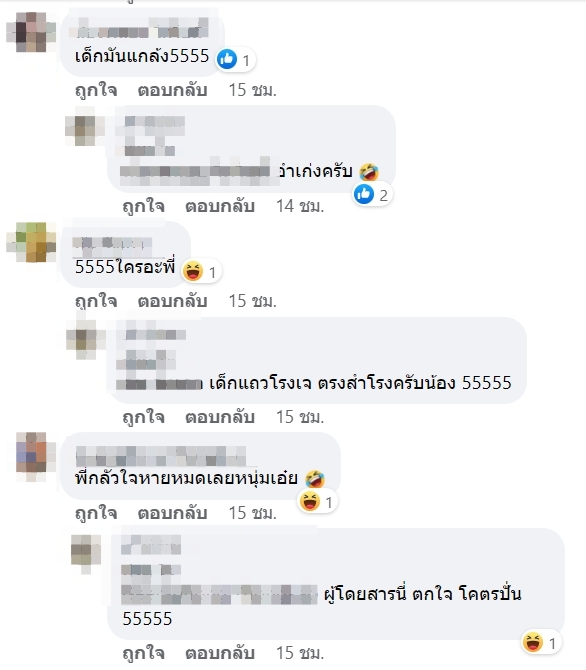The width and height of the screenshot is (586, 670).
Task: Click like reaction icon on เด็กมันแกล้ง5555 comment
Action: [227, 59]
